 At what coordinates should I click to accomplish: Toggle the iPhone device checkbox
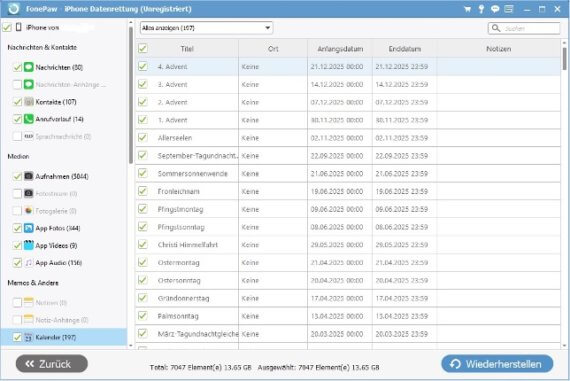(7, 27)
